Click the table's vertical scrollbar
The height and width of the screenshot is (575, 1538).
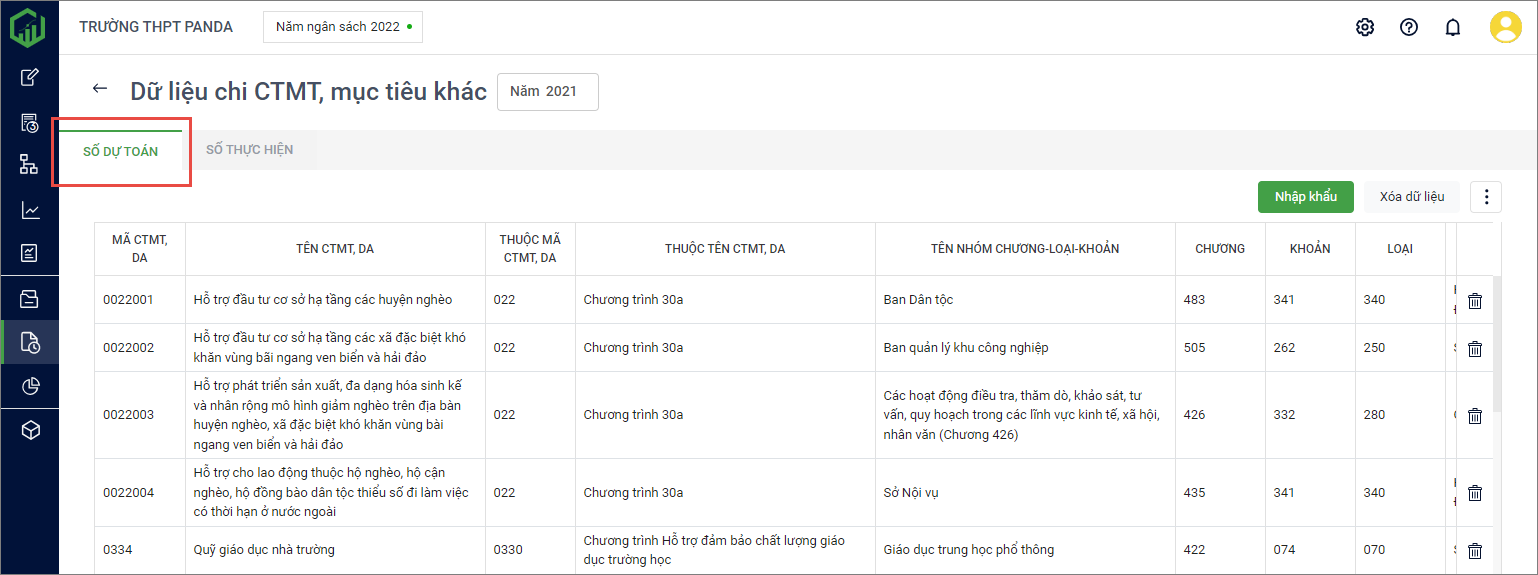pos(1497,340)
